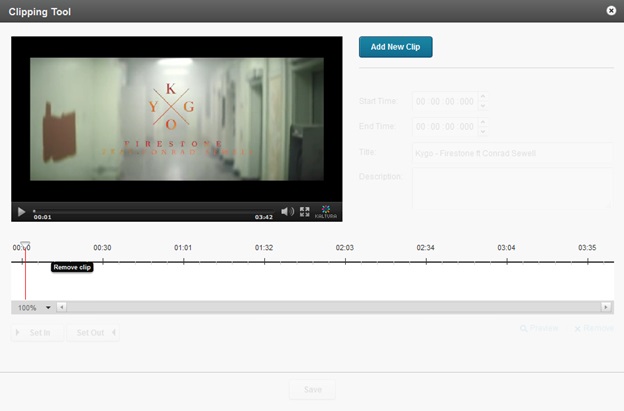Play the Kygo Firestone video
624x411 pixels.
tap(21, 212)
